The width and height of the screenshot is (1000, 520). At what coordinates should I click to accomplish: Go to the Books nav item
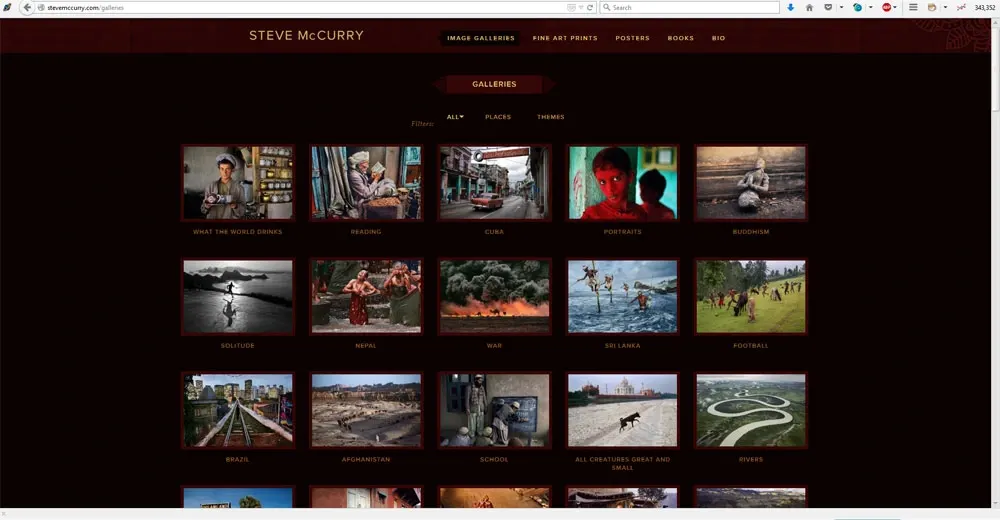680,38
